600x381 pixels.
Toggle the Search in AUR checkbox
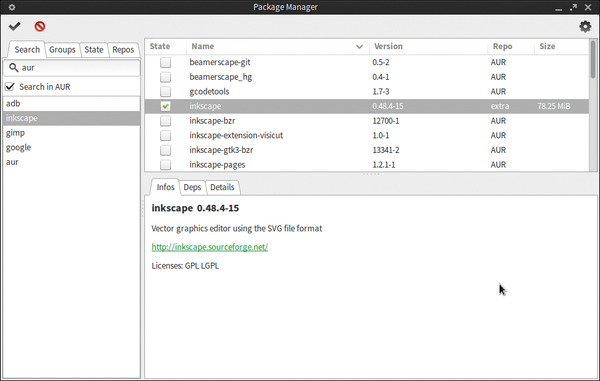pyautogui.click(x=10, y=87)
